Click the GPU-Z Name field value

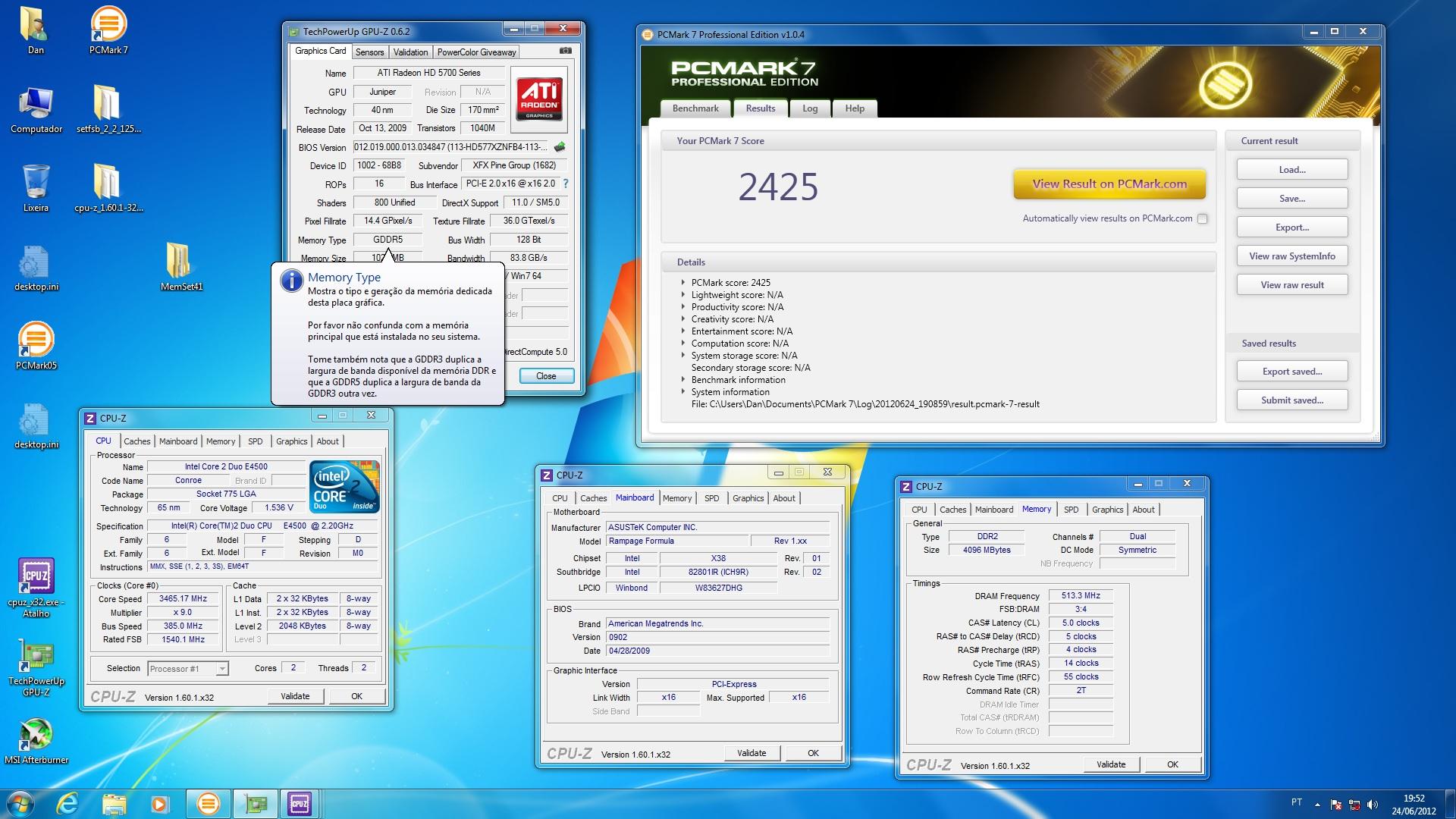pyautogui.click(x=428, y=73)
